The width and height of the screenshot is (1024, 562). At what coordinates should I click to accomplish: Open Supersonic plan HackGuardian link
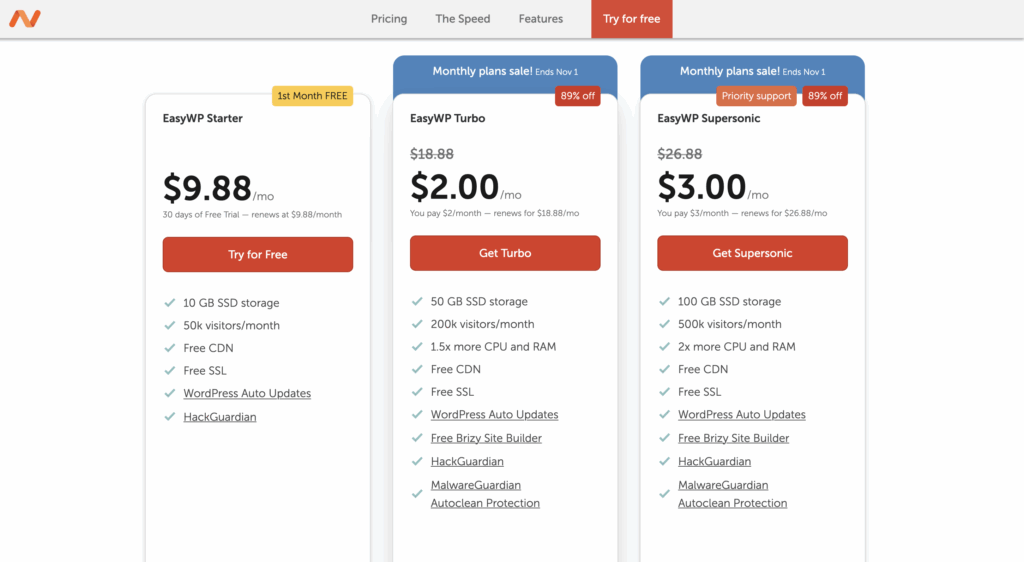point(714,462)
